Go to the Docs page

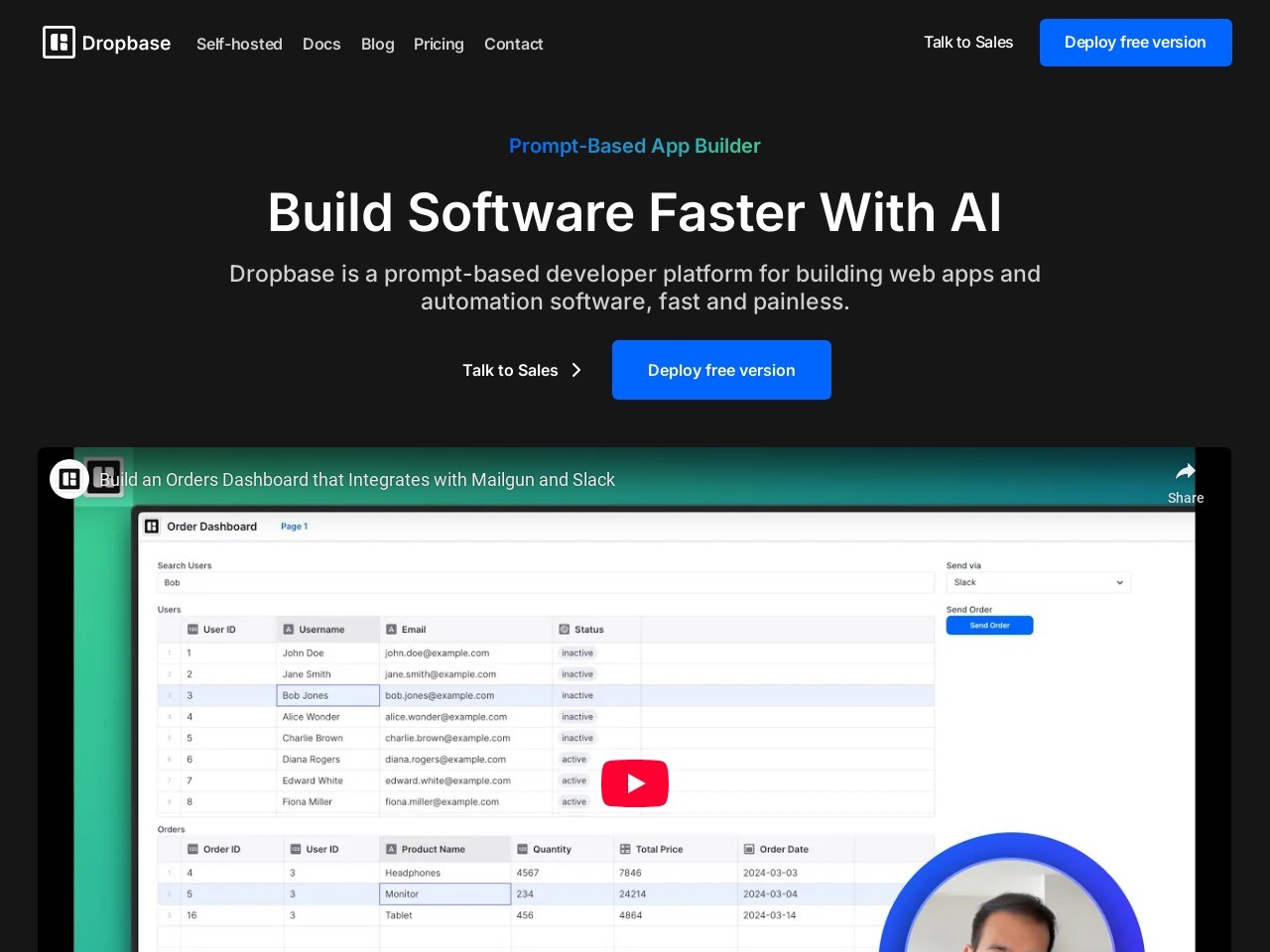click(321, 44)
